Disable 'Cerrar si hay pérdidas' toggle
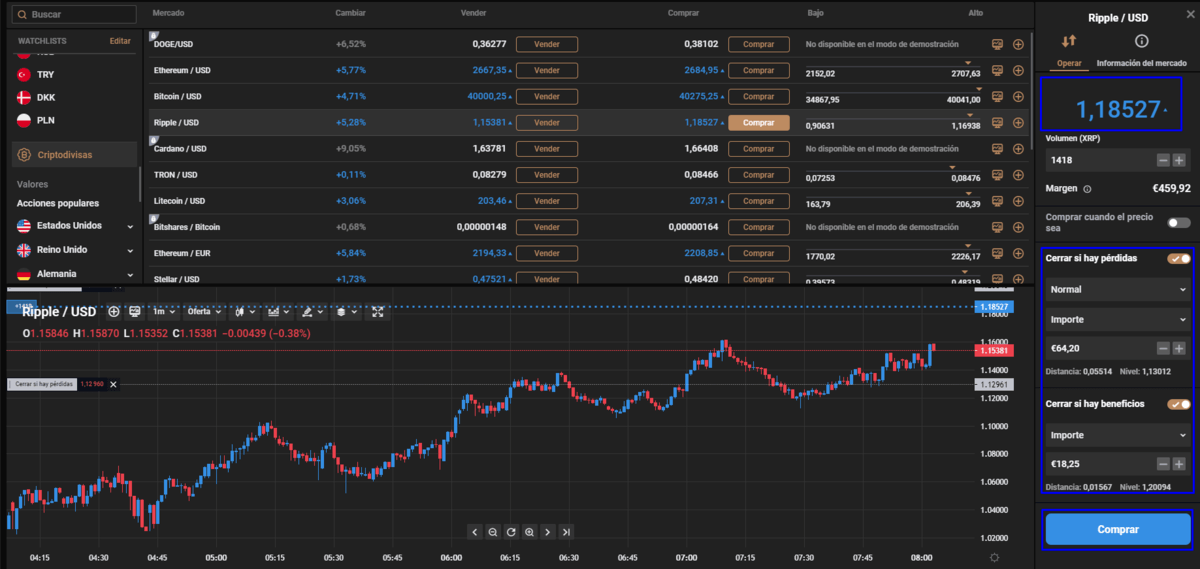1200x569 pixels. (x=1178, y=259)
